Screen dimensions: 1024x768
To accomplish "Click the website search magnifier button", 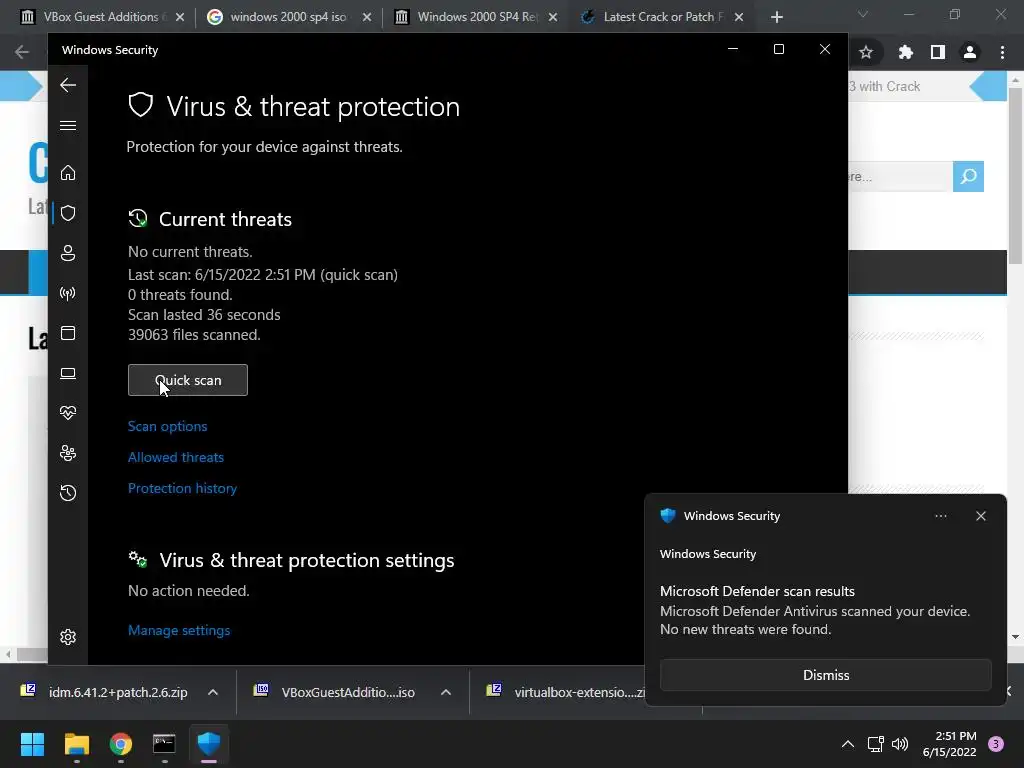I will tap(968, 176).
